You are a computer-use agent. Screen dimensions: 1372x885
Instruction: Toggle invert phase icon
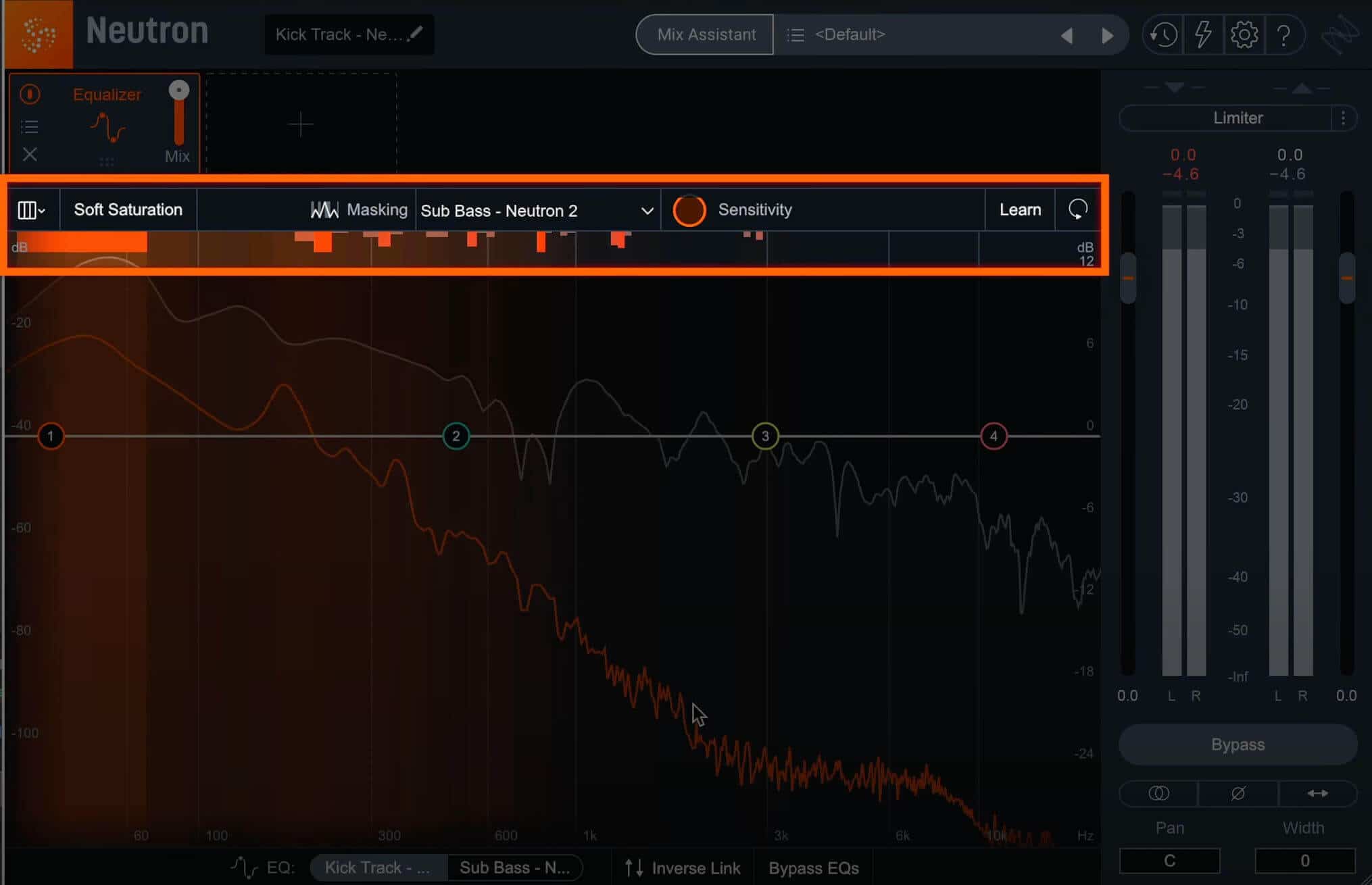pyautogui.click(x=1238, y=793)
